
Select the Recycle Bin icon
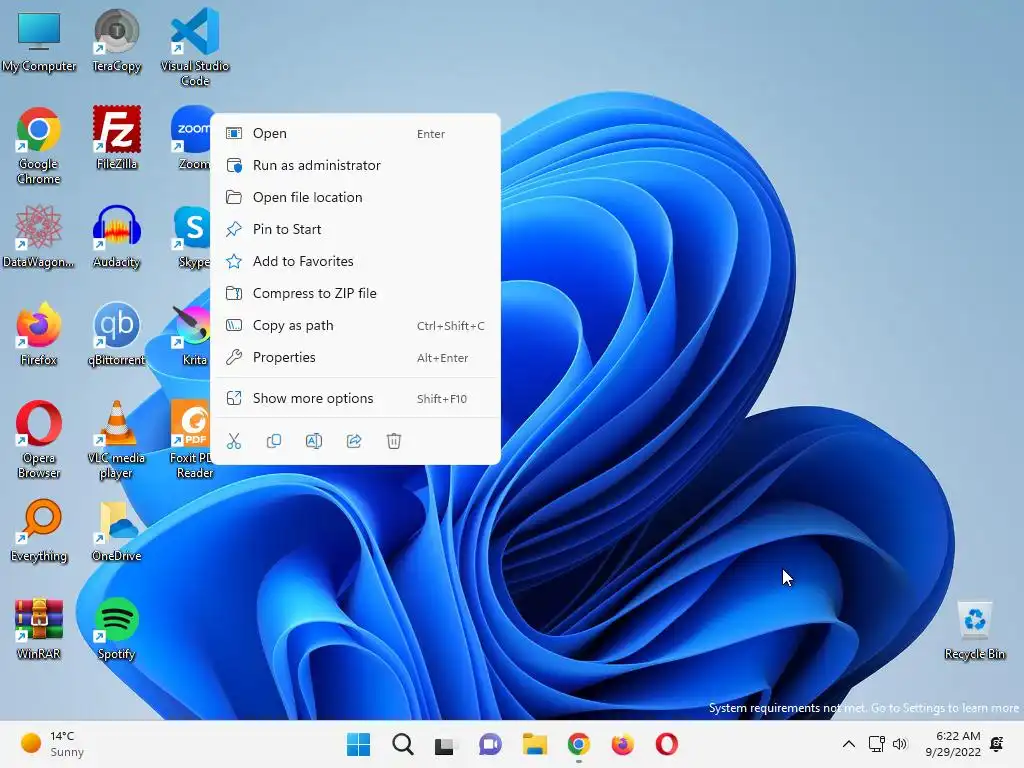[x=974, y=630]
